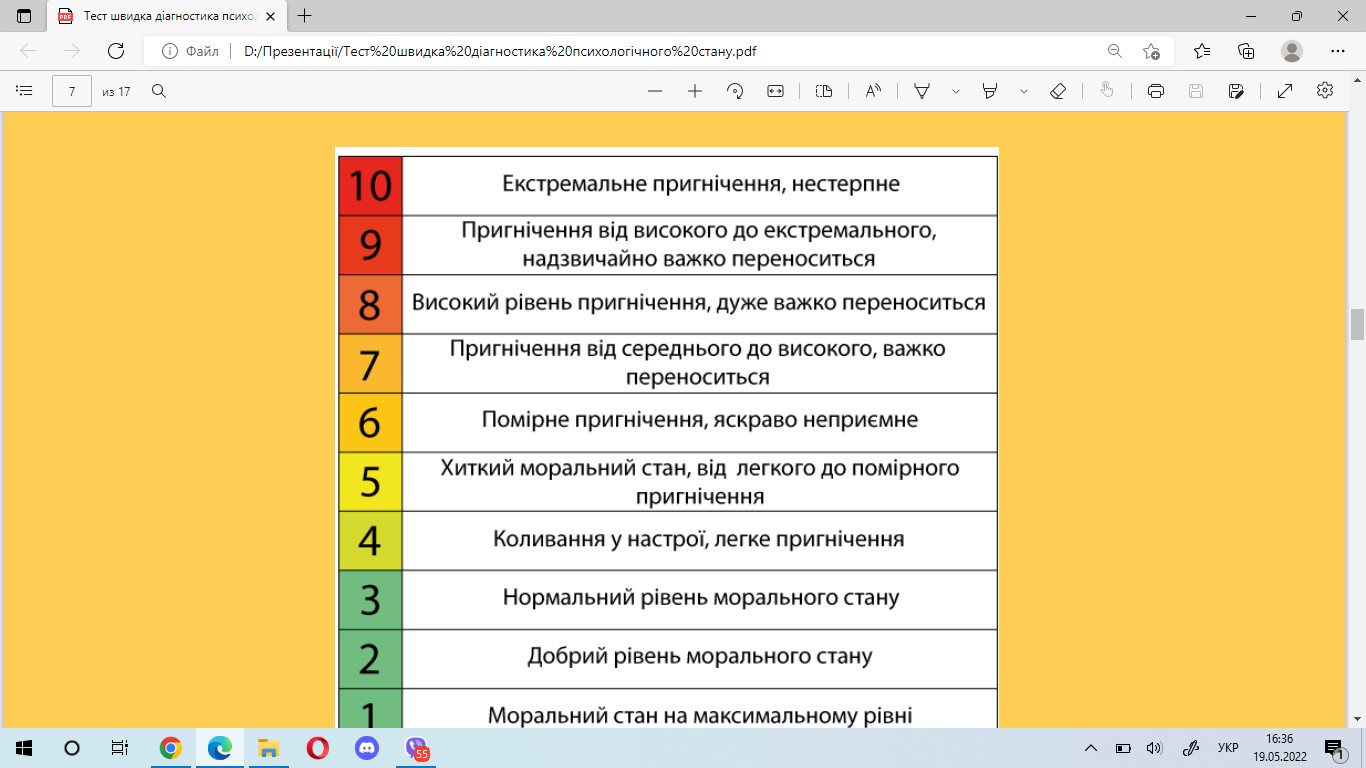Screen dimensions: 1366x768
Task: Open volume control in system tray
Action: click(x=1154, y=748)
